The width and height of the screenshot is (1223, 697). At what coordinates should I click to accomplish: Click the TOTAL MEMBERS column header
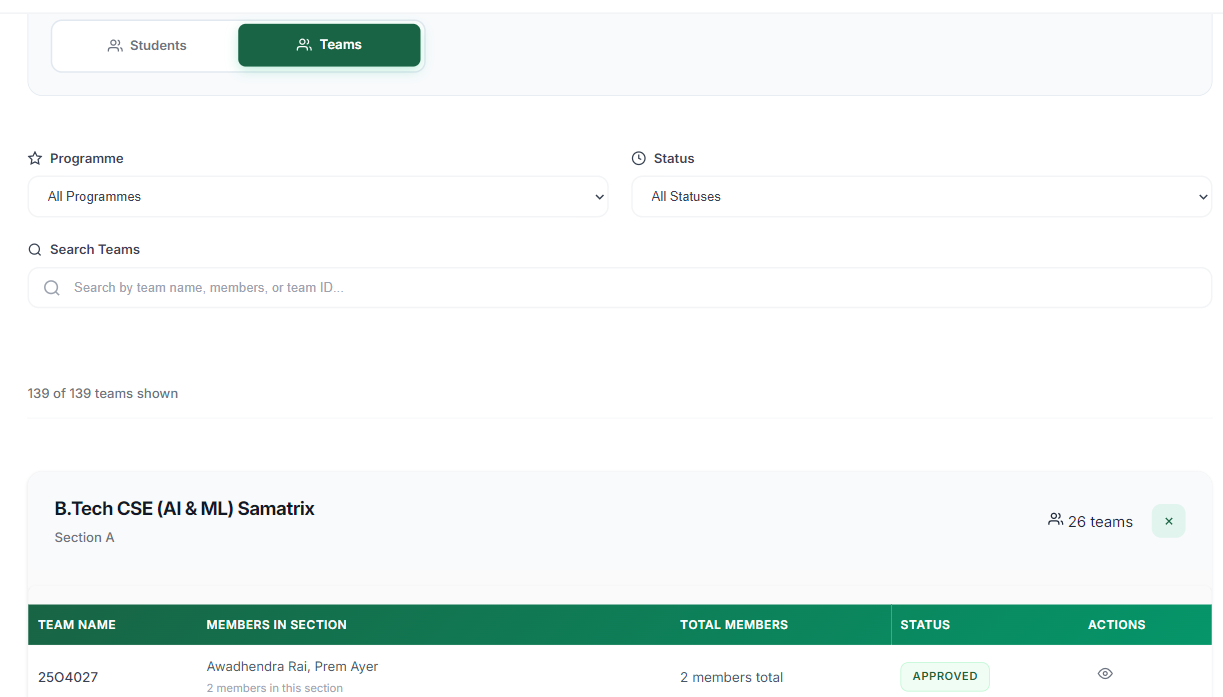click(733, 625)
